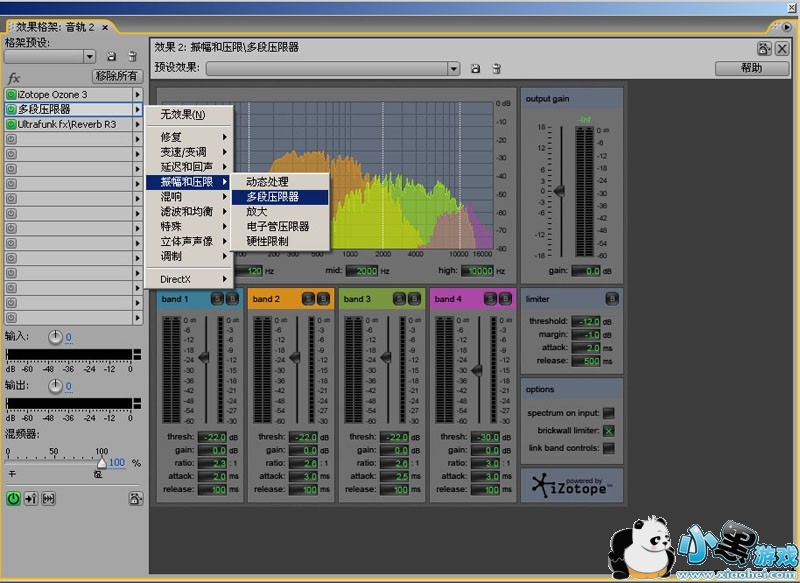Open the rack preset dropdown
800x583 pixels.
[x=90, y=57]
